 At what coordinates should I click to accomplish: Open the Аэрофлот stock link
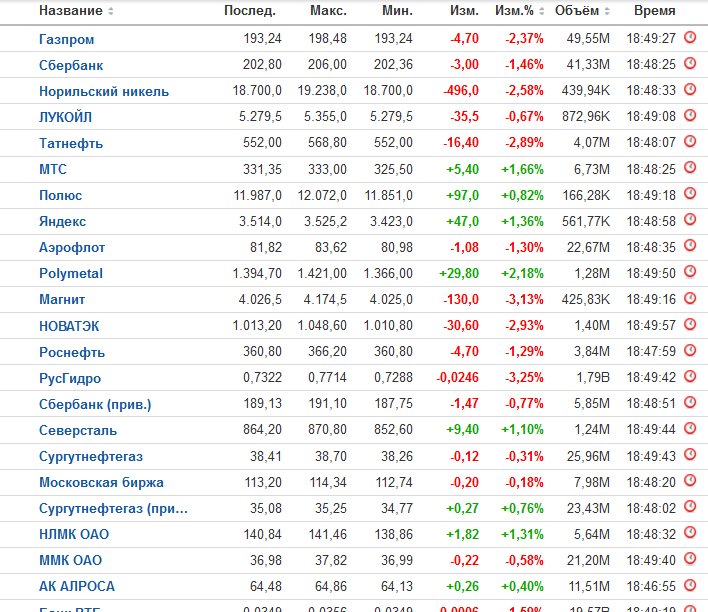pyautogui.click(x=72, y=248)
